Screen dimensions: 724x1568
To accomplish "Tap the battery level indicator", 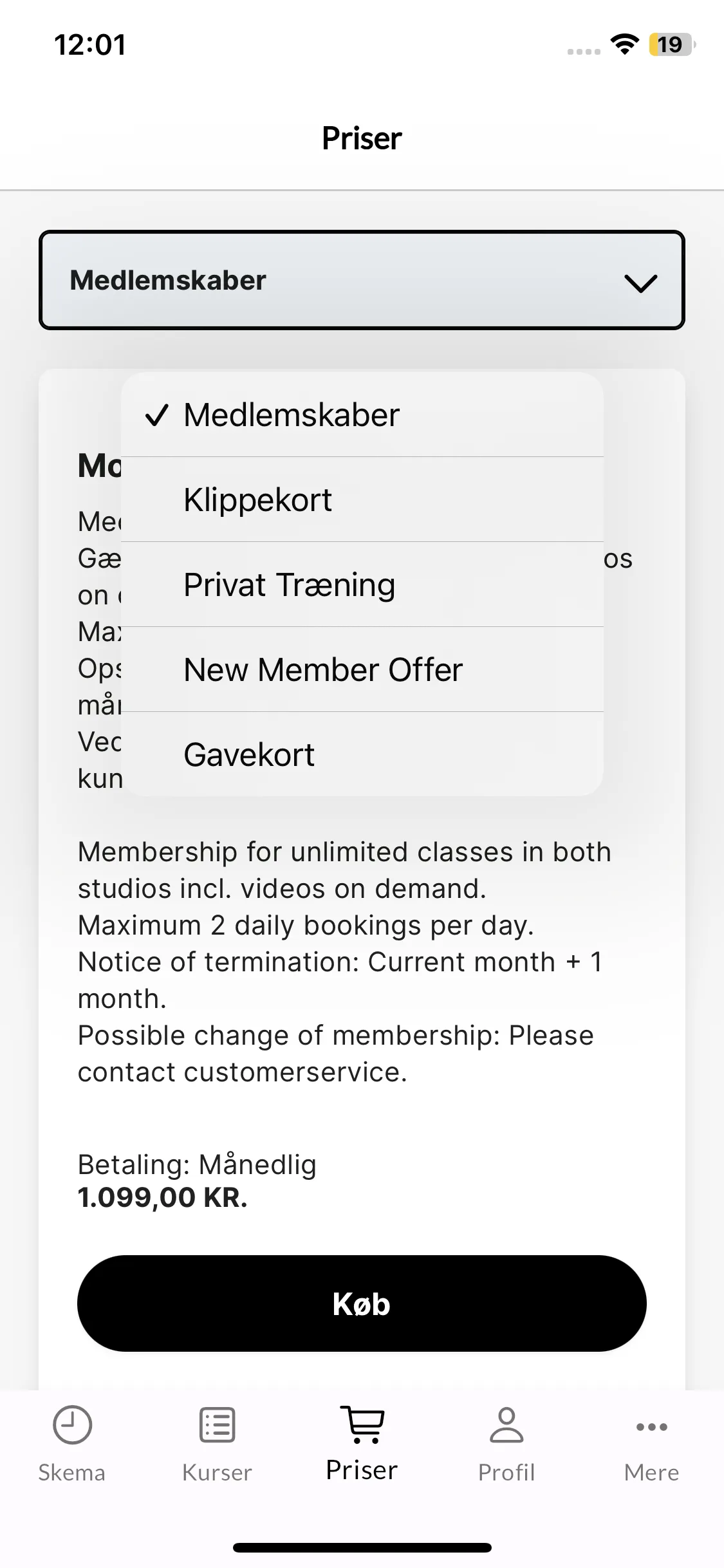I will point(672,44).
